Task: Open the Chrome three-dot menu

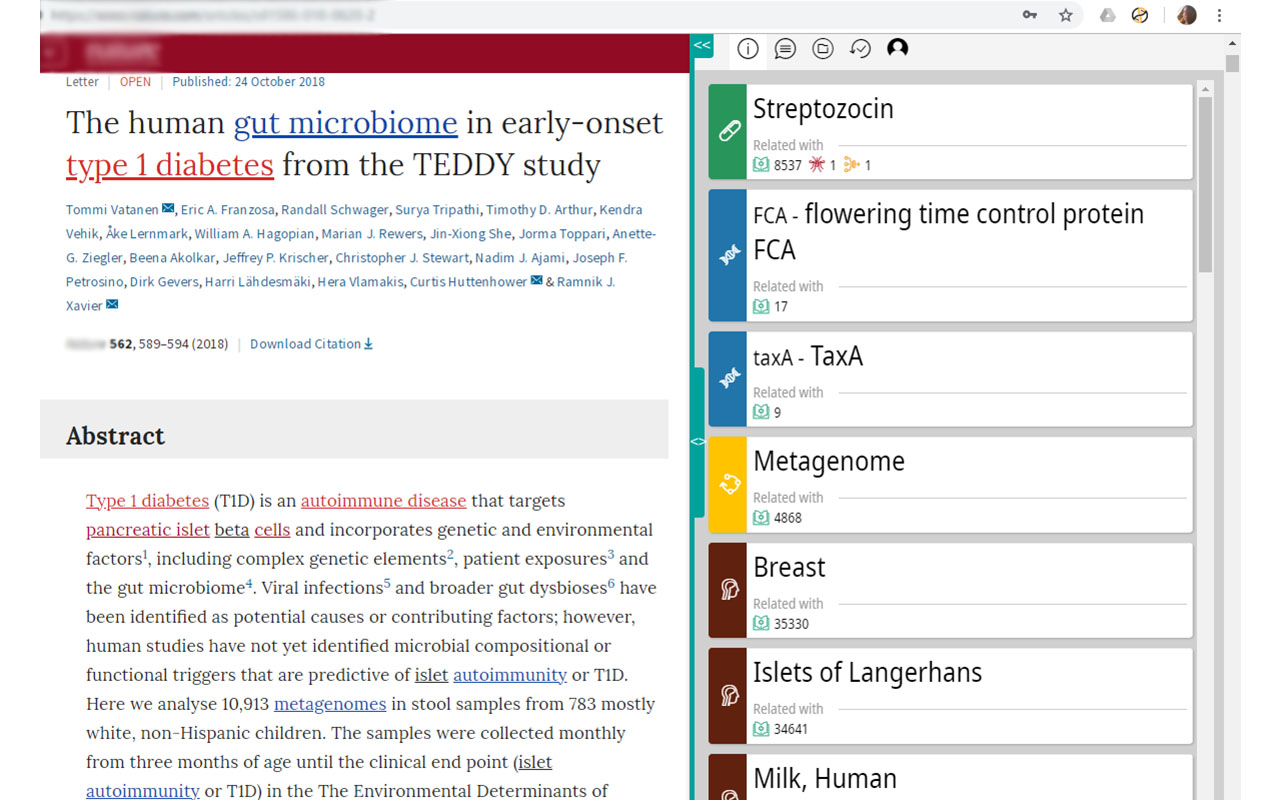Action: [x=1219, y=15]
